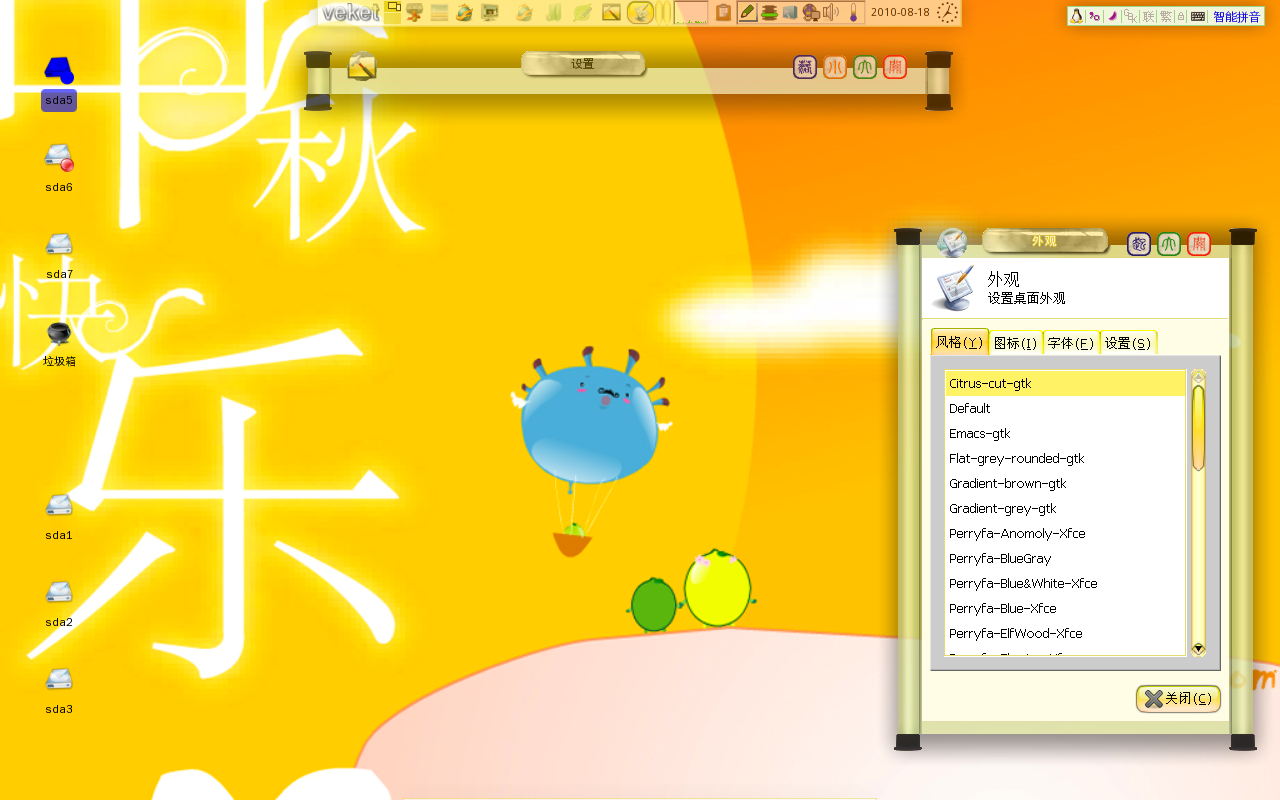This screenshot has width=1280, height=800.
Task: Click the monitor screen launcher in the top panel
Action: coord(490,12)
